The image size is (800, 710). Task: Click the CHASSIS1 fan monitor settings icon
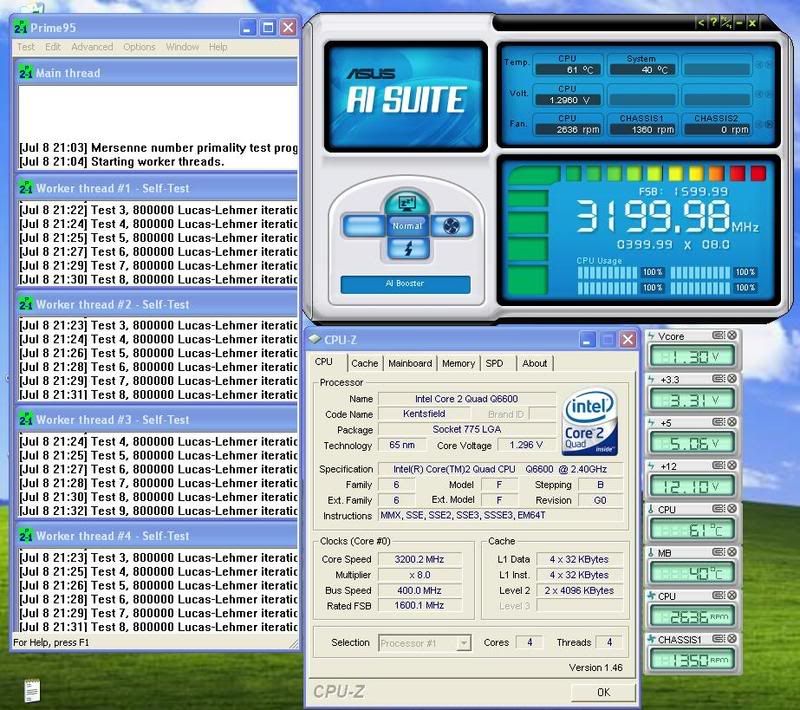pyautogui.click(x=718, y=639)
